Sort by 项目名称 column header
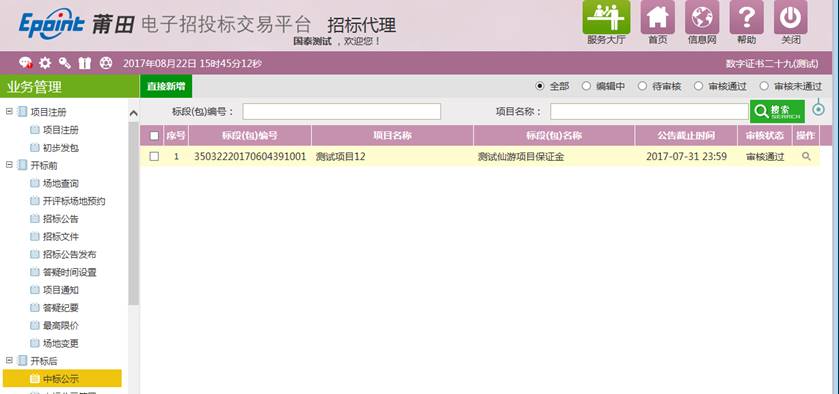Screen dimensions: 839x394 click(x=392, y=135)
